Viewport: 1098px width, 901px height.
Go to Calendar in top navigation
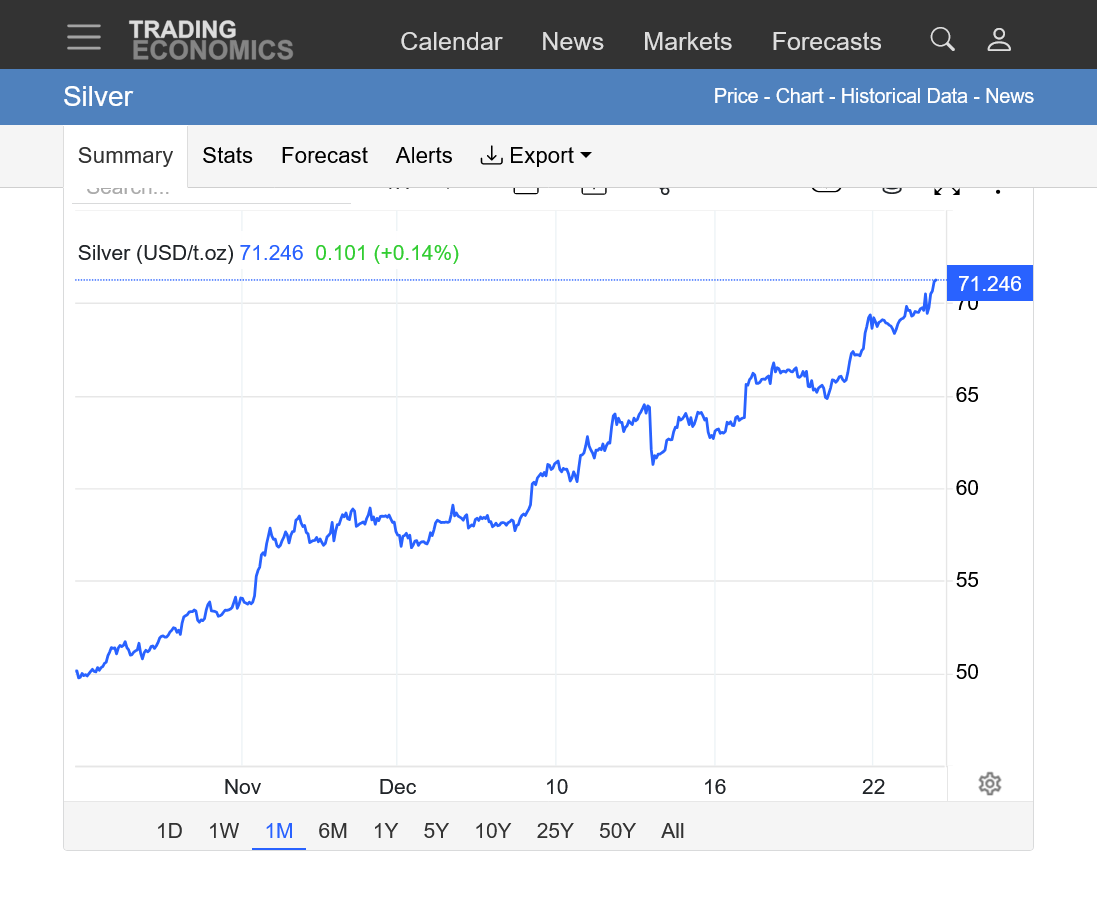pos(451,42)
